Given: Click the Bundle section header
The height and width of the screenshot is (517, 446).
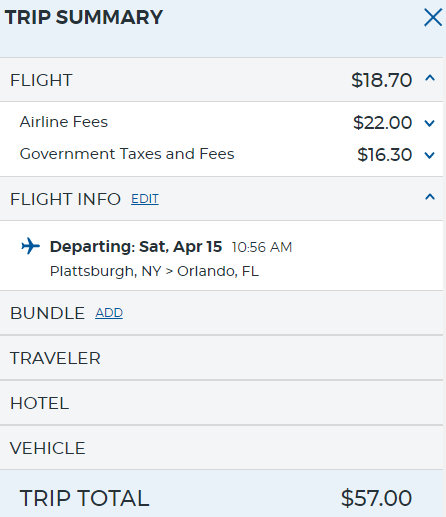Looking at the screenshot, I should (47, 313).
